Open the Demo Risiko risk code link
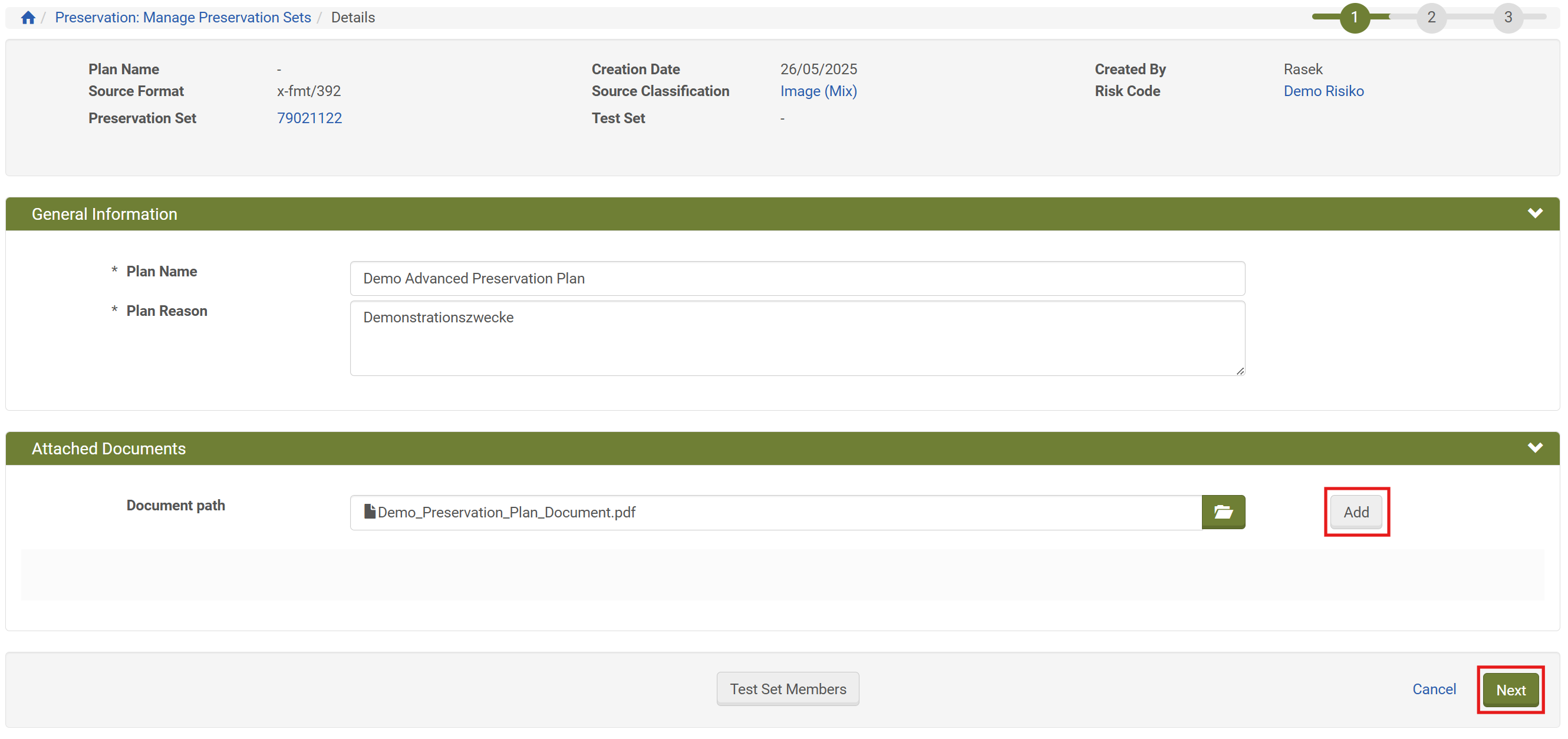This screenshot has height=739, width=1568. pos(1323,91)
